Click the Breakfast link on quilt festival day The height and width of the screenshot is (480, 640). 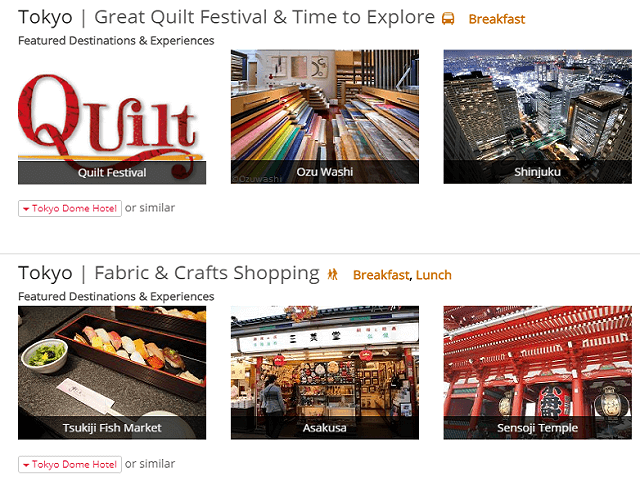point(497,19)
